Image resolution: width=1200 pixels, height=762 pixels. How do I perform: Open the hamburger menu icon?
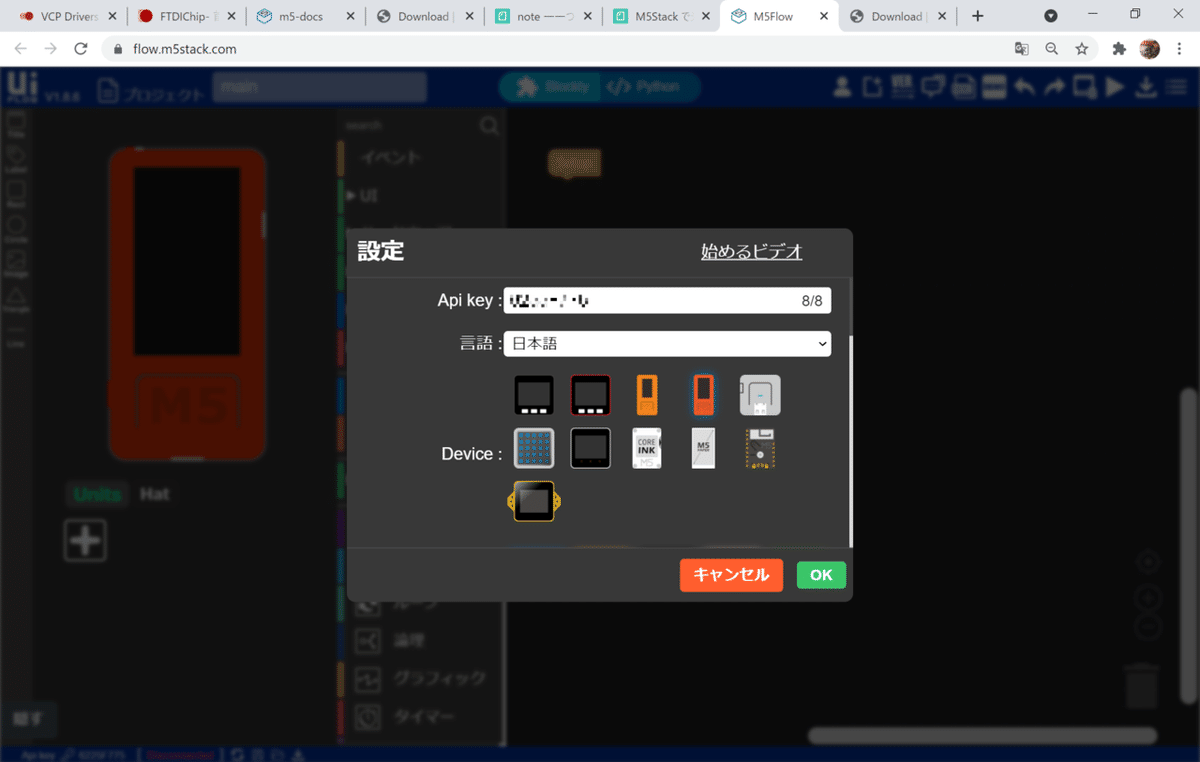[1177, 88]
